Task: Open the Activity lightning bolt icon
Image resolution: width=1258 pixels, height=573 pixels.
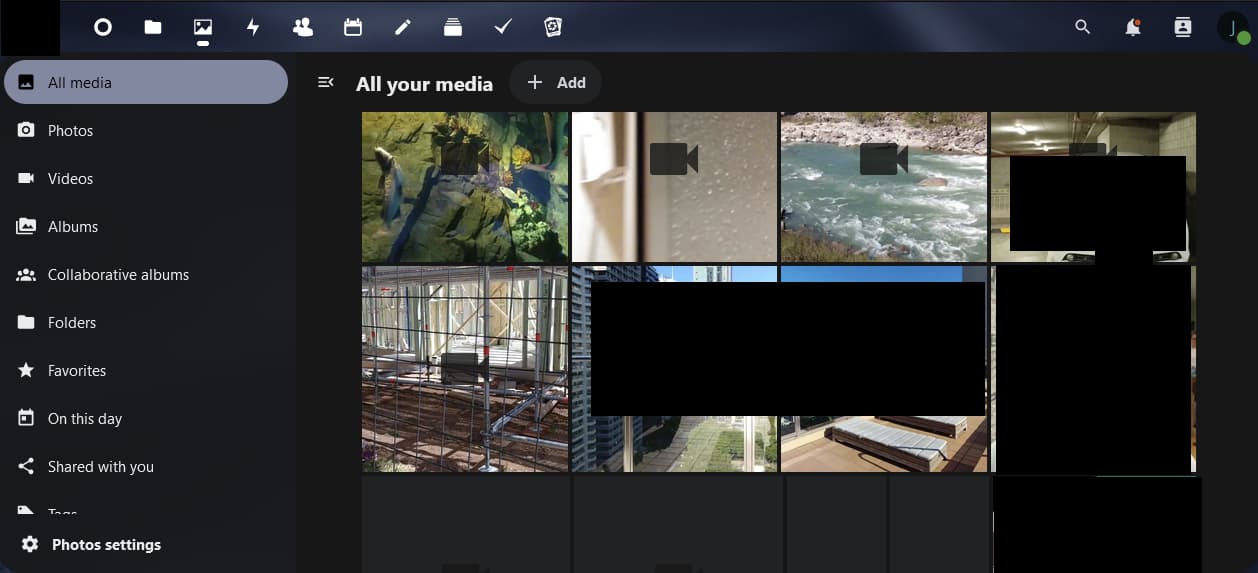Action: coord(253,28)
